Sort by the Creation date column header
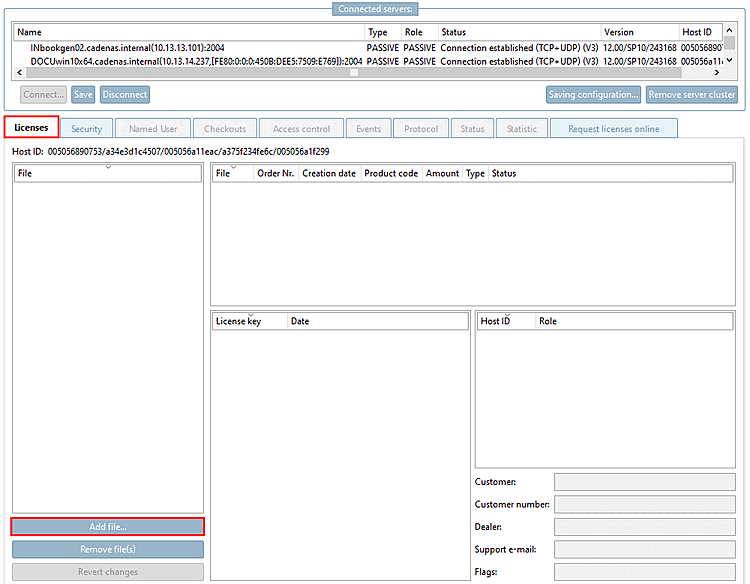This screenshot has height=584, width=750. [x=329, y=173]
